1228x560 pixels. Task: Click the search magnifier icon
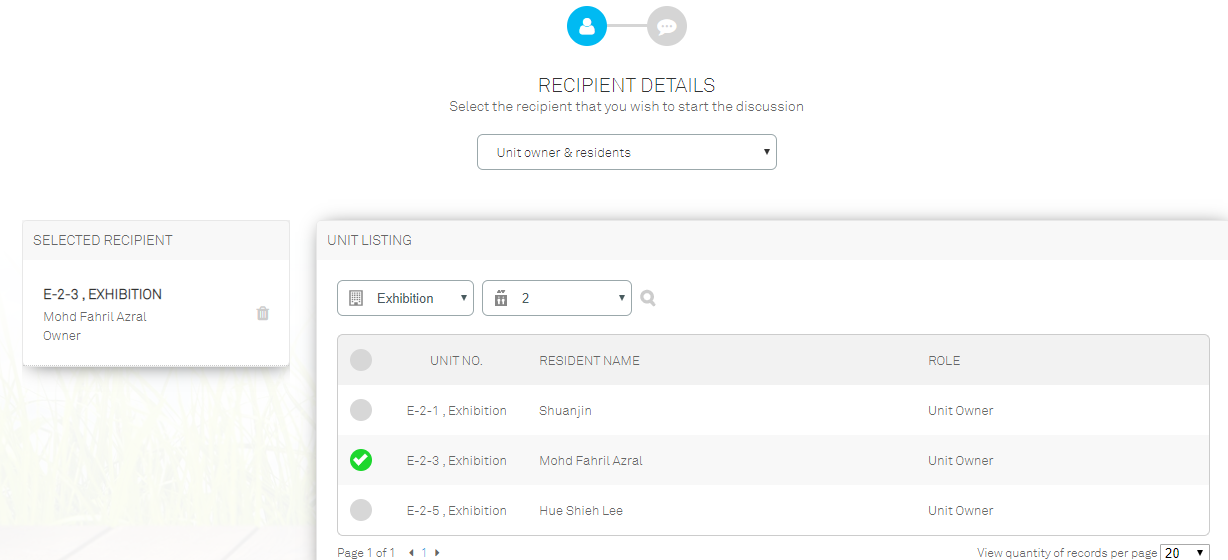click(x=648, y=298)
